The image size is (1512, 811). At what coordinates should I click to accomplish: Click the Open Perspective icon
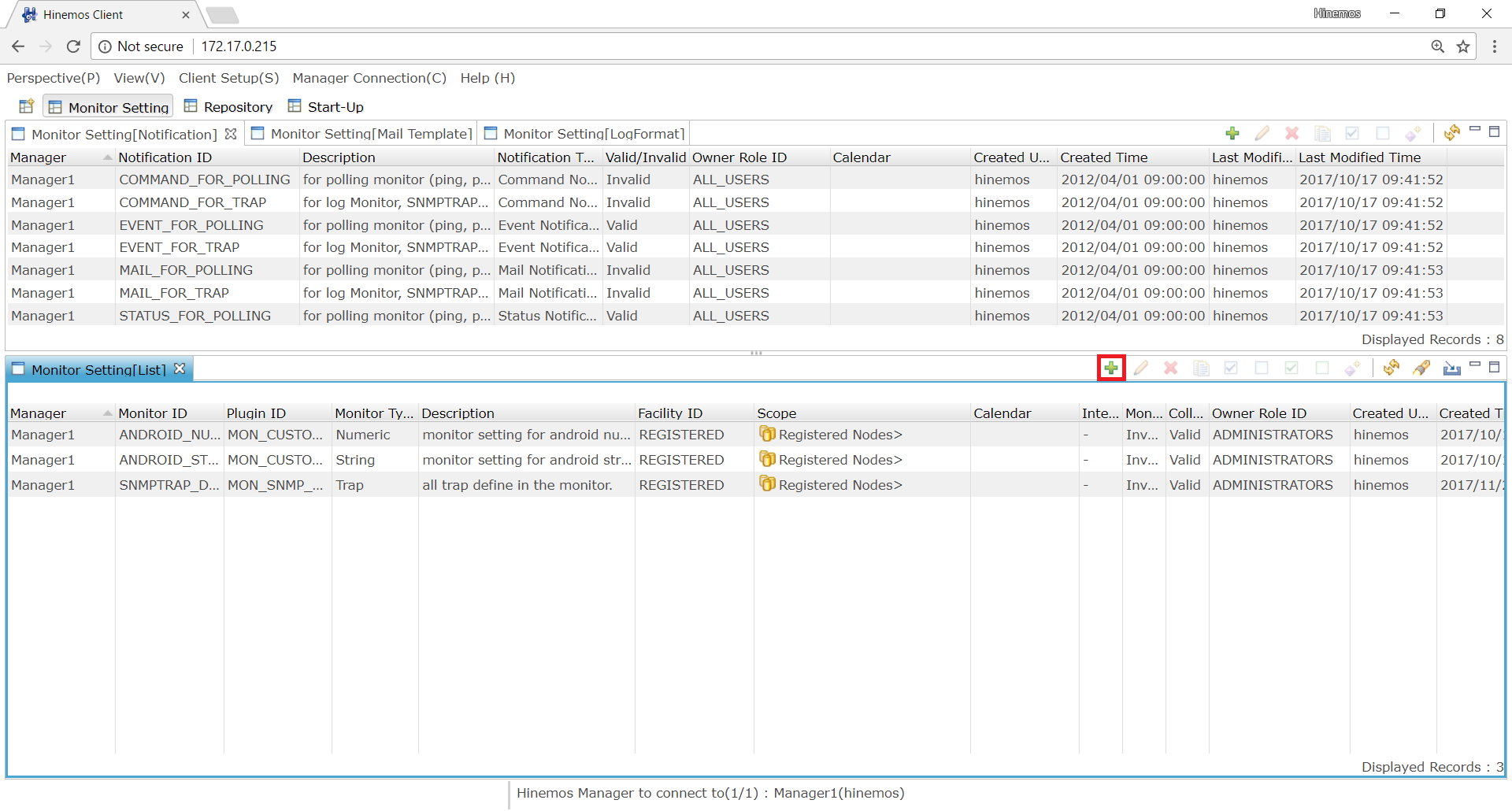coord(26,106)
